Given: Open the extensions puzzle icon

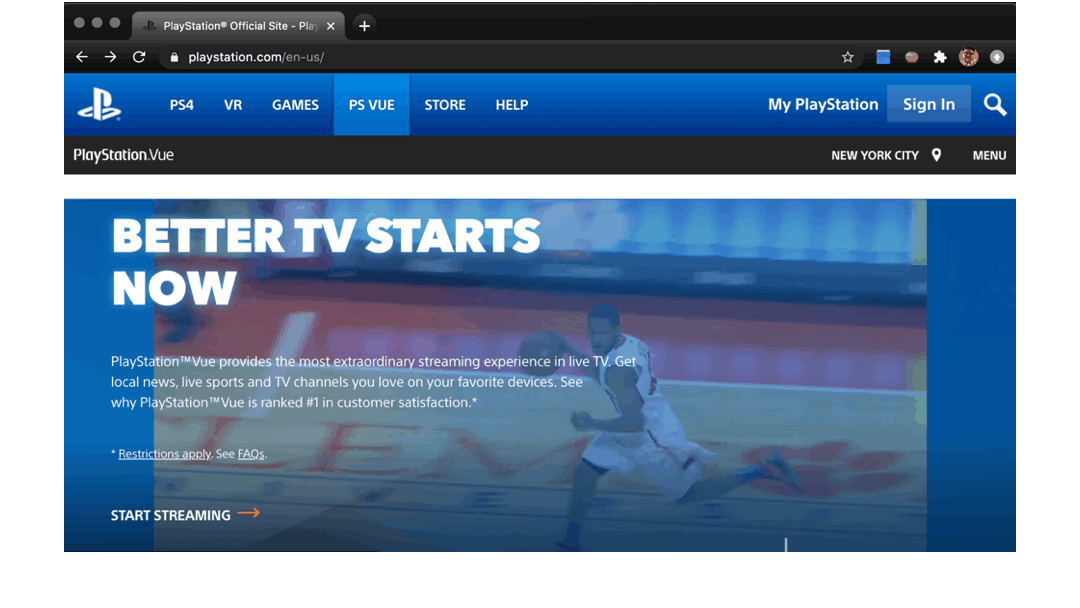Looking at the screenshot, I should click(x=939, y=57).
